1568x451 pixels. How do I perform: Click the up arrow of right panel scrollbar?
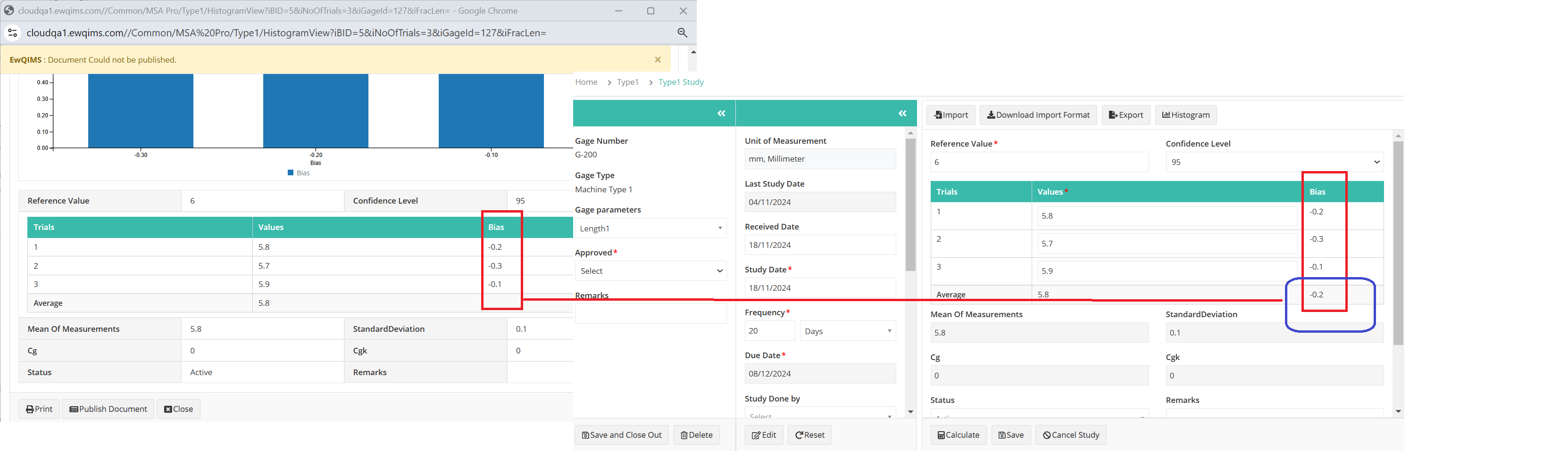point(1398,136)
